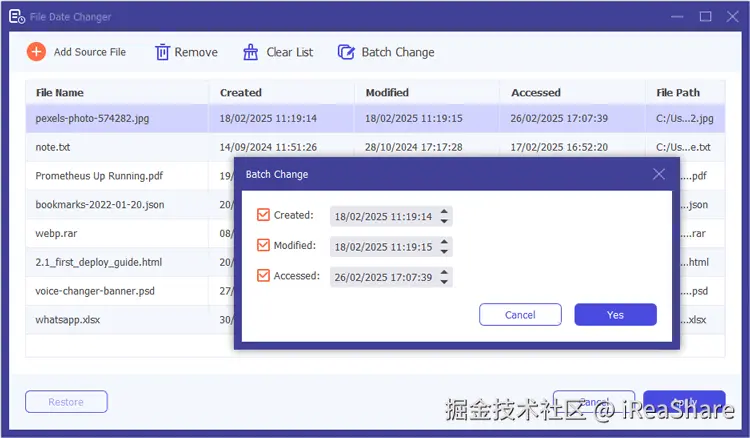The height and width of the screenshot is (438, 750).
Task: Click table cell accessed 26/02/2025 17:07:39
Action: tap(559, 118)
